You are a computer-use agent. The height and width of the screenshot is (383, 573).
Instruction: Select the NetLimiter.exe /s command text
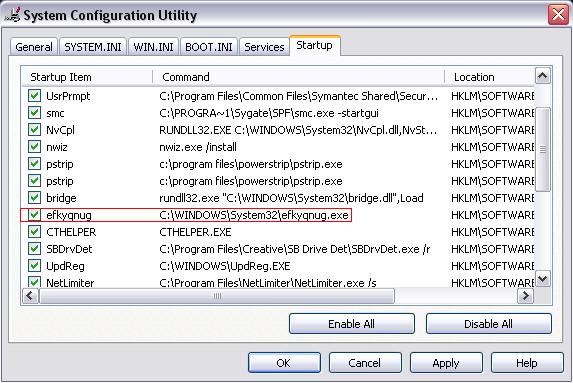click(268, 282)
